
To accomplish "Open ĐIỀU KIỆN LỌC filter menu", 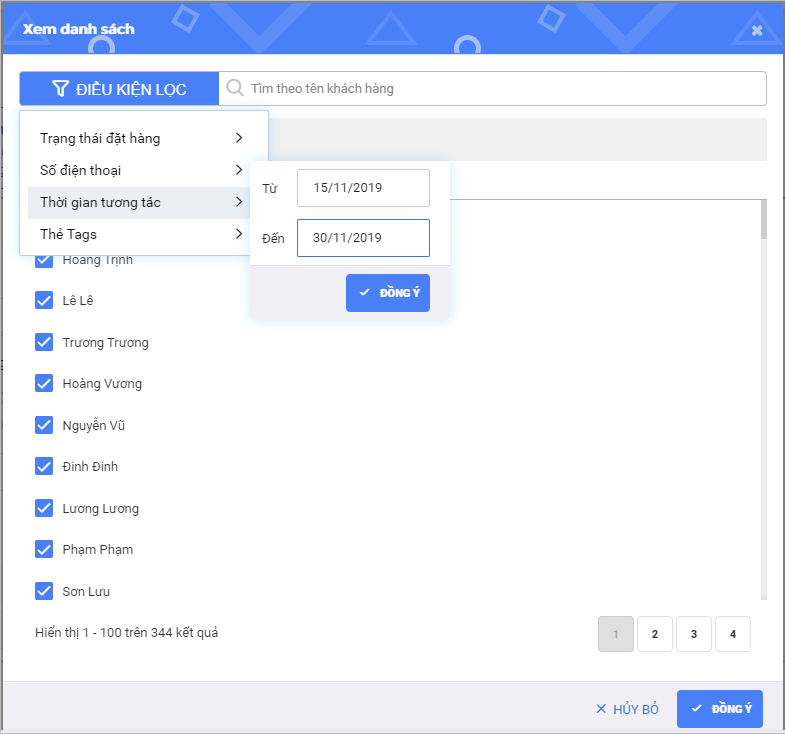I will point(119,89).
